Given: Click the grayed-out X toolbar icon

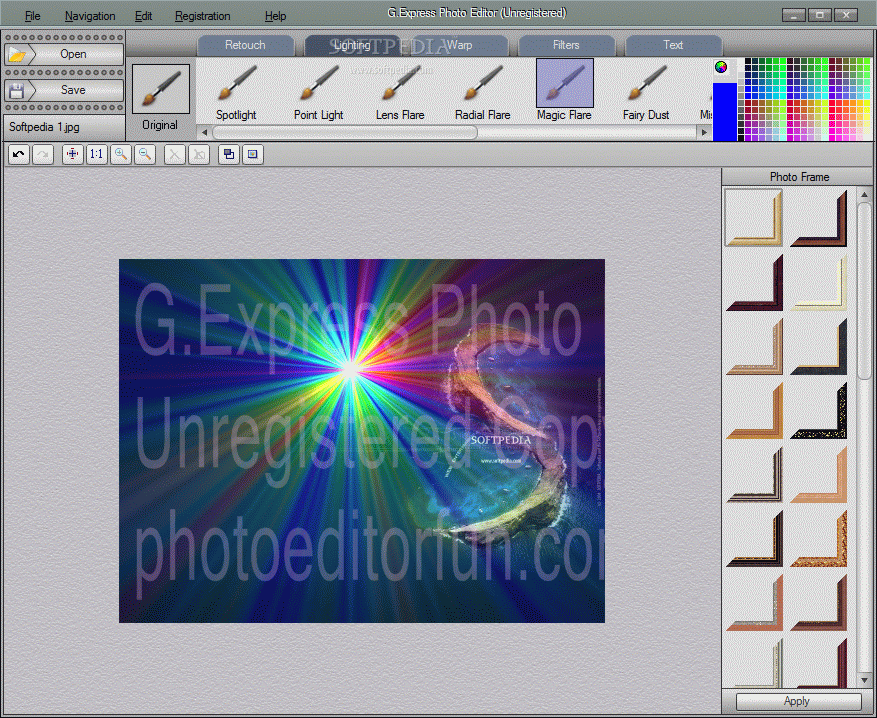Looking at the screenshot, I should coord(175,154).
